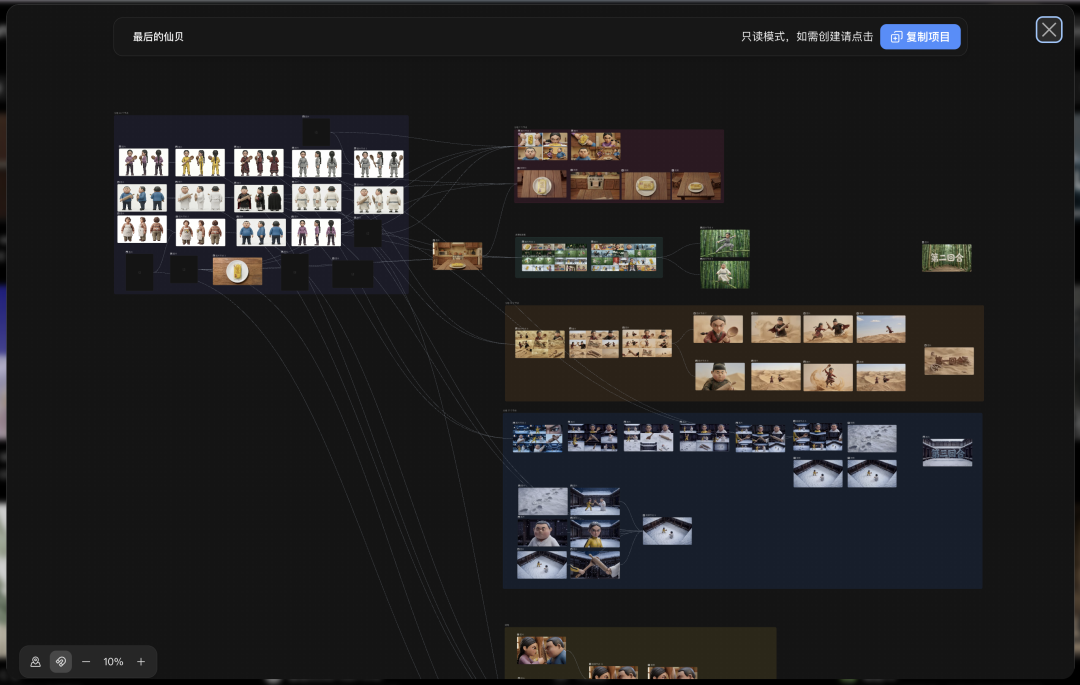Click the 复制项目 button
The image size is (1080, 685).
pos(920,37)
